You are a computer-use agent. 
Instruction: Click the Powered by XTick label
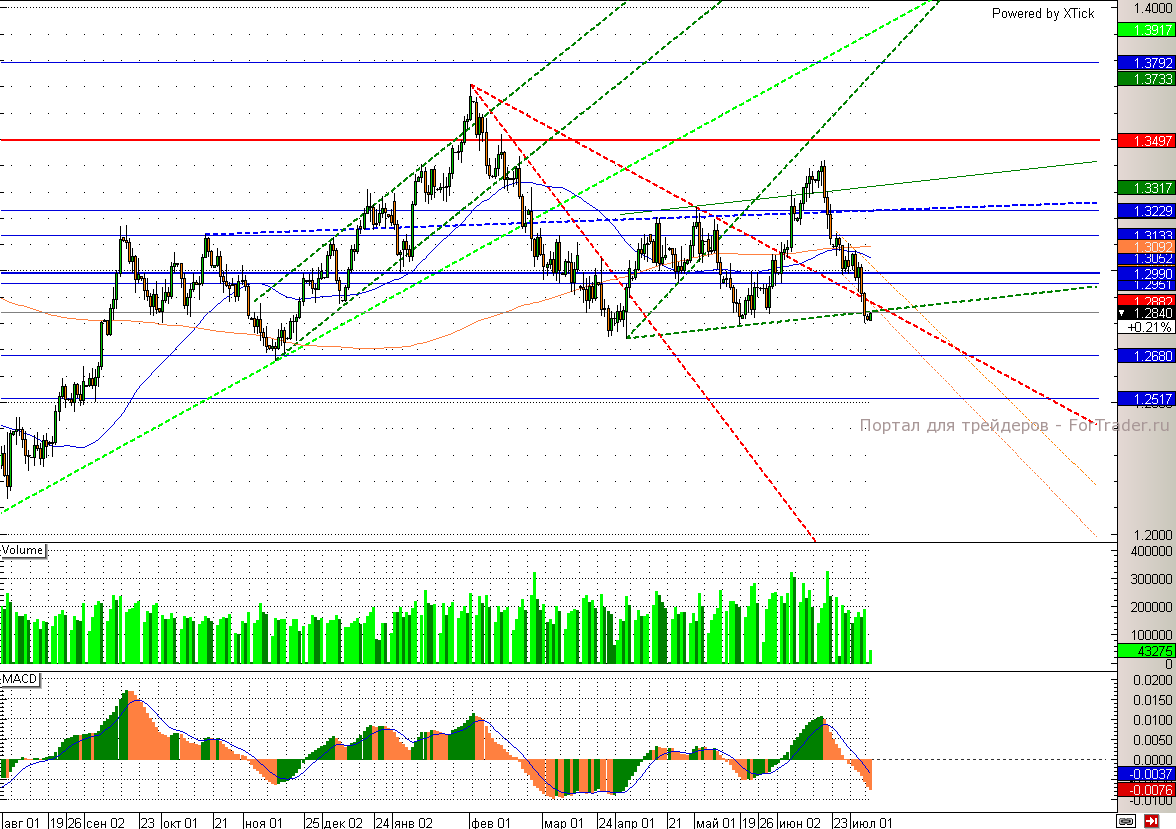click(1041, 14)
